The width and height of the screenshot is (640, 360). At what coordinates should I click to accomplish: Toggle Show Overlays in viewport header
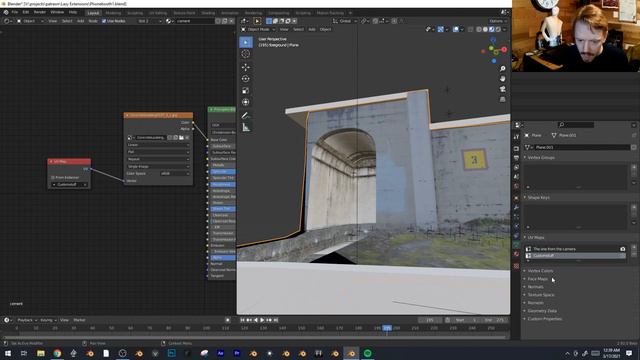pyautogui.click(x=456, y=29)
